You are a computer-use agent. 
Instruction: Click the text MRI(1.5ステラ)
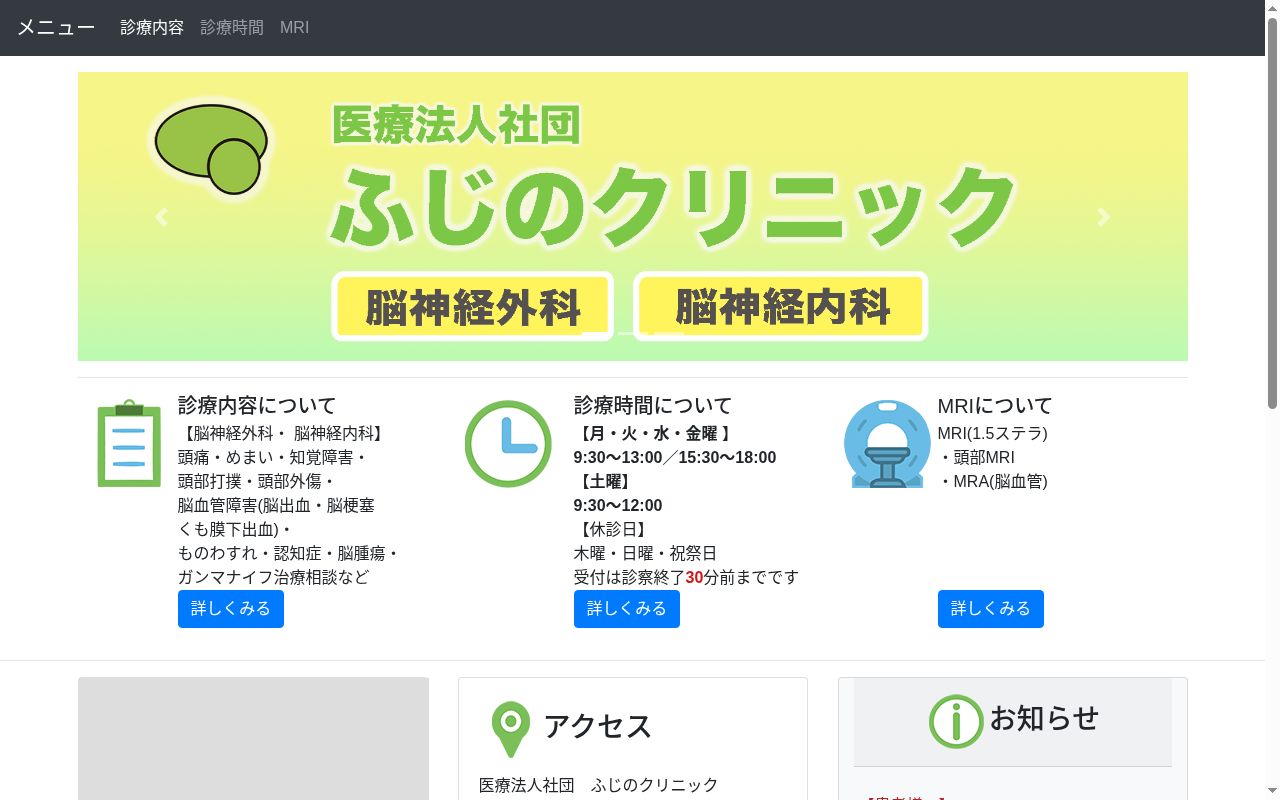click(993, 434)
